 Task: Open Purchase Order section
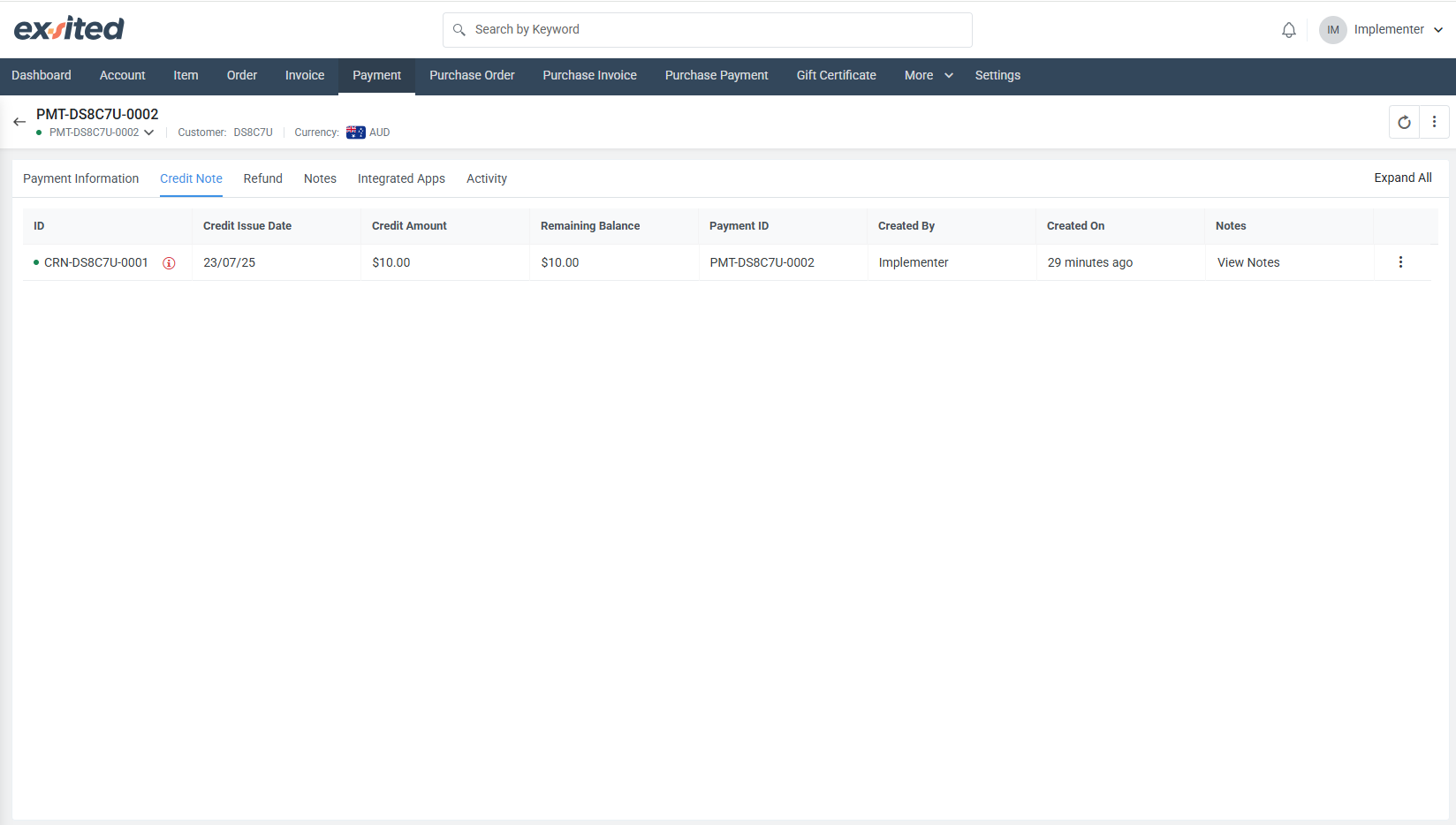coord(472,76)
